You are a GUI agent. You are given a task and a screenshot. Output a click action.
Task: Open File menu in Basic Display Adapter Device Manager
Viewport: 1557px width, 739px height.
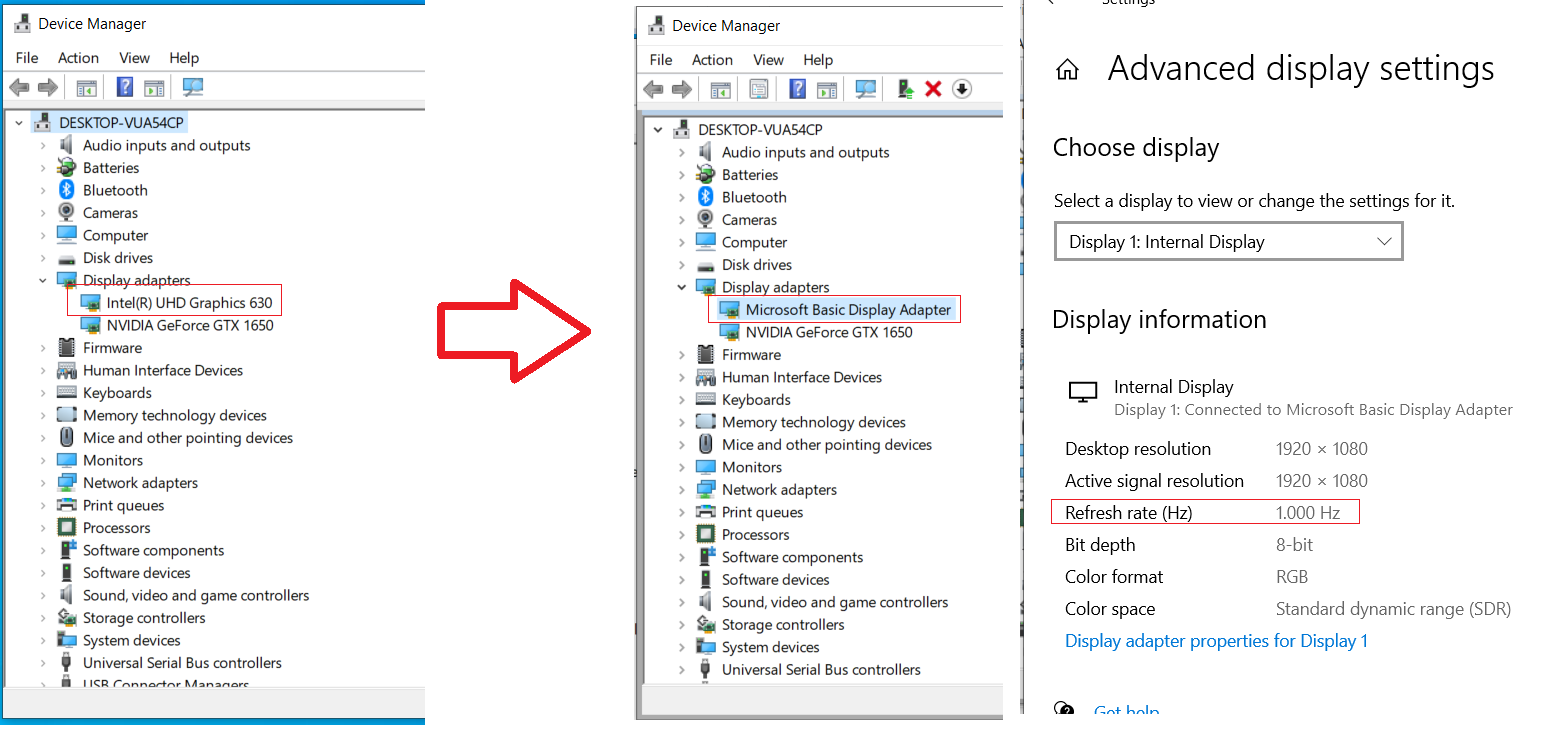(661, 60)
